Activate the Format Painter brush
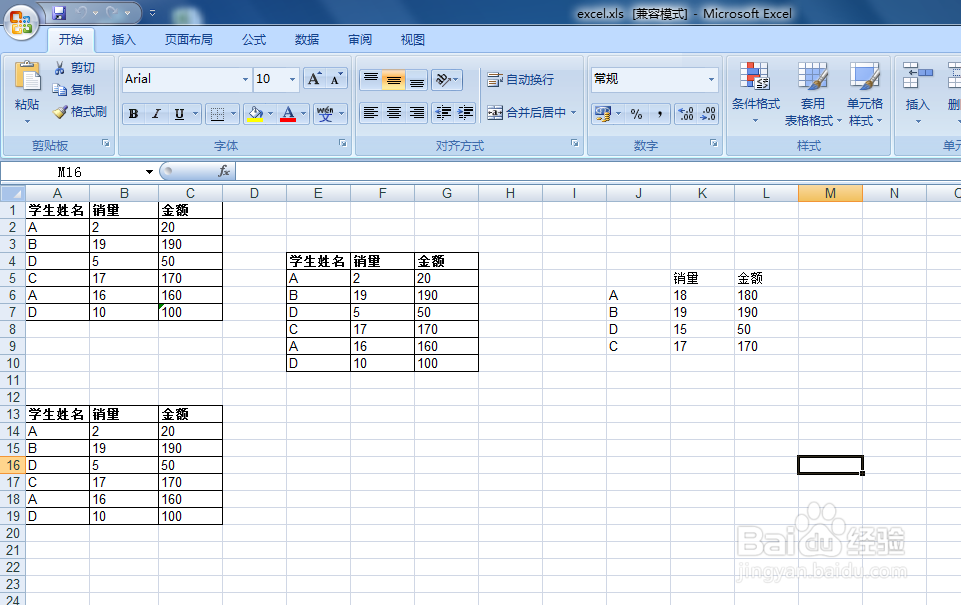This screenshot has height=605, width=961. pos(59,112)
